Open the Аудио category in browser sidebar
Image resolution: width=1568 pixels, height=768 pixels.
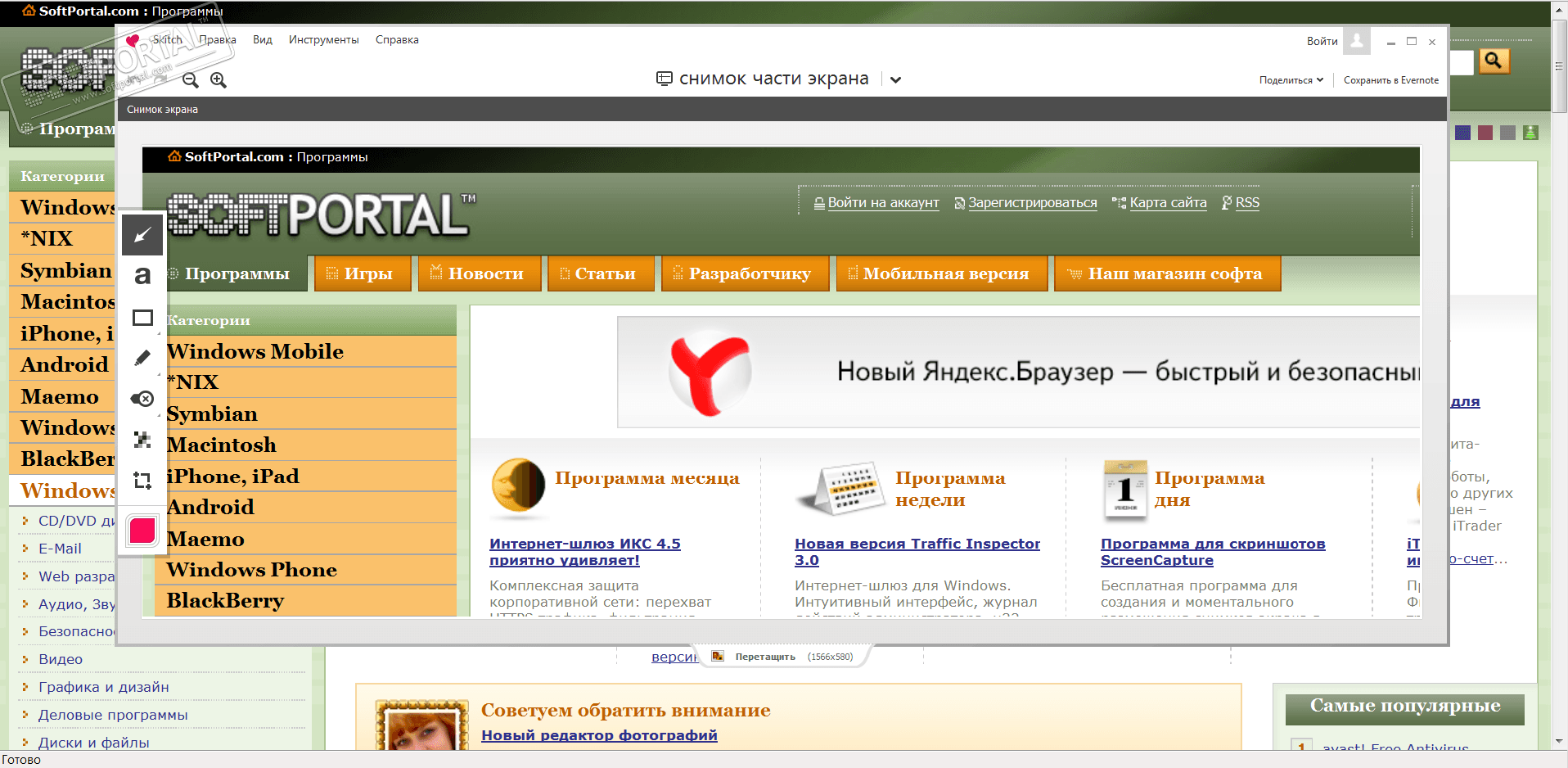pyautogui.click(x=76, y=604)
